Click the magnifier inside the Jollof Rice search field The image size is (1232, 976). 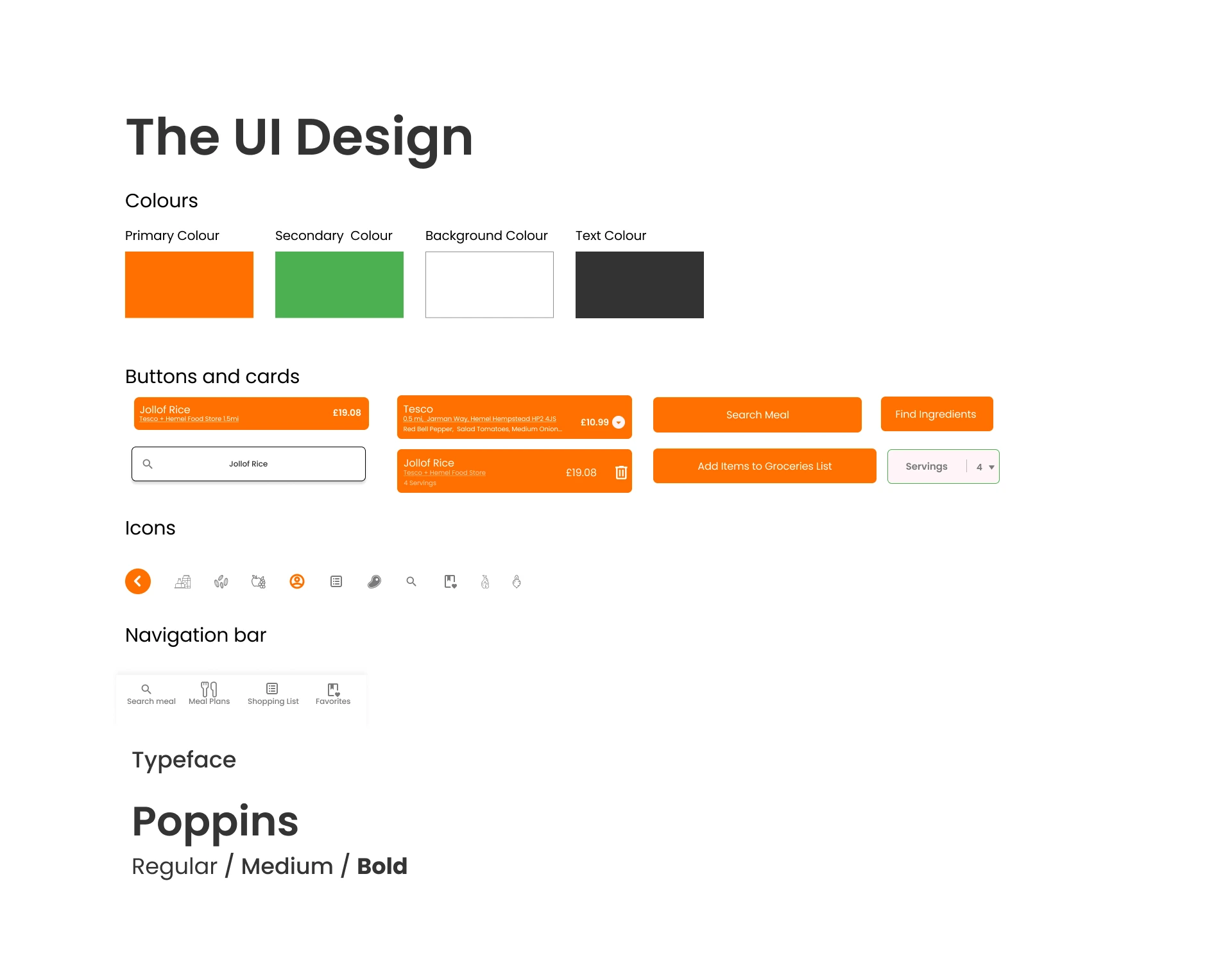point(148,464)
